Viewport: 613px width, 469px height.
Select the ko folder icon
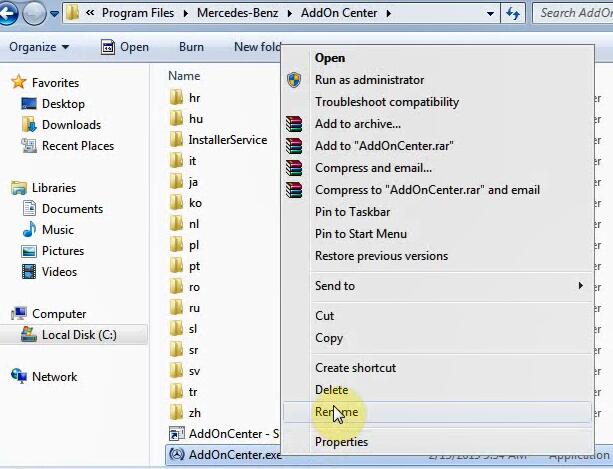pos(176,202)
